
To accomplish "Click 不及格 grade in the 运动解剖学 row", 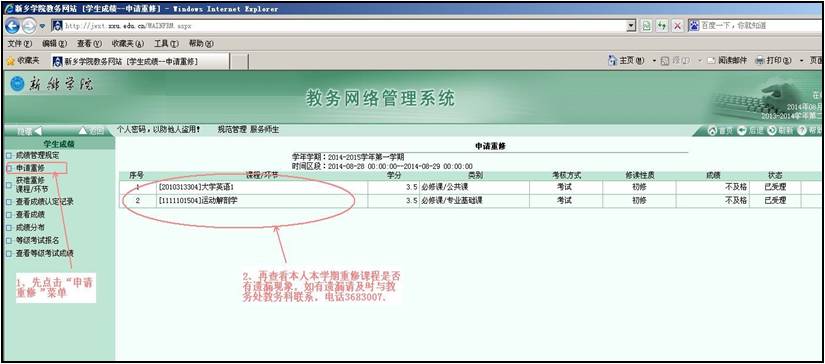I will pos(736,201).
